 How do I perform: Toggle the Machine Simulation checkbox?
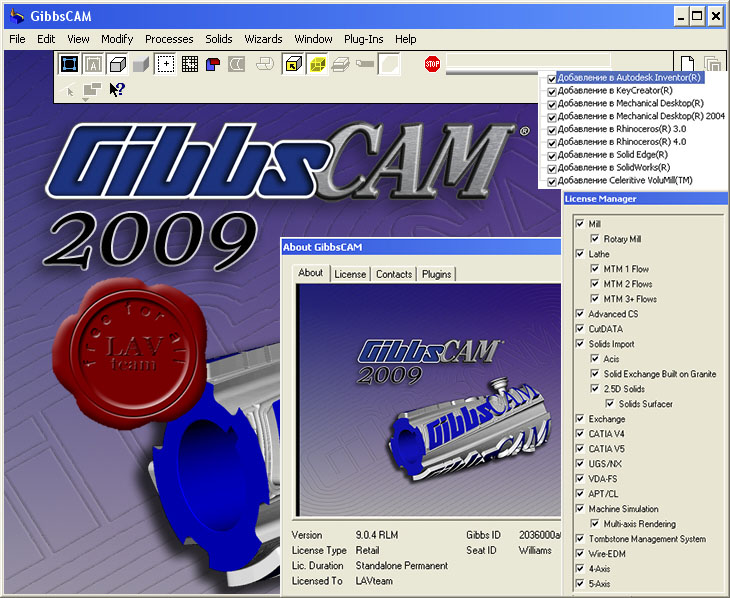[580, 509]
